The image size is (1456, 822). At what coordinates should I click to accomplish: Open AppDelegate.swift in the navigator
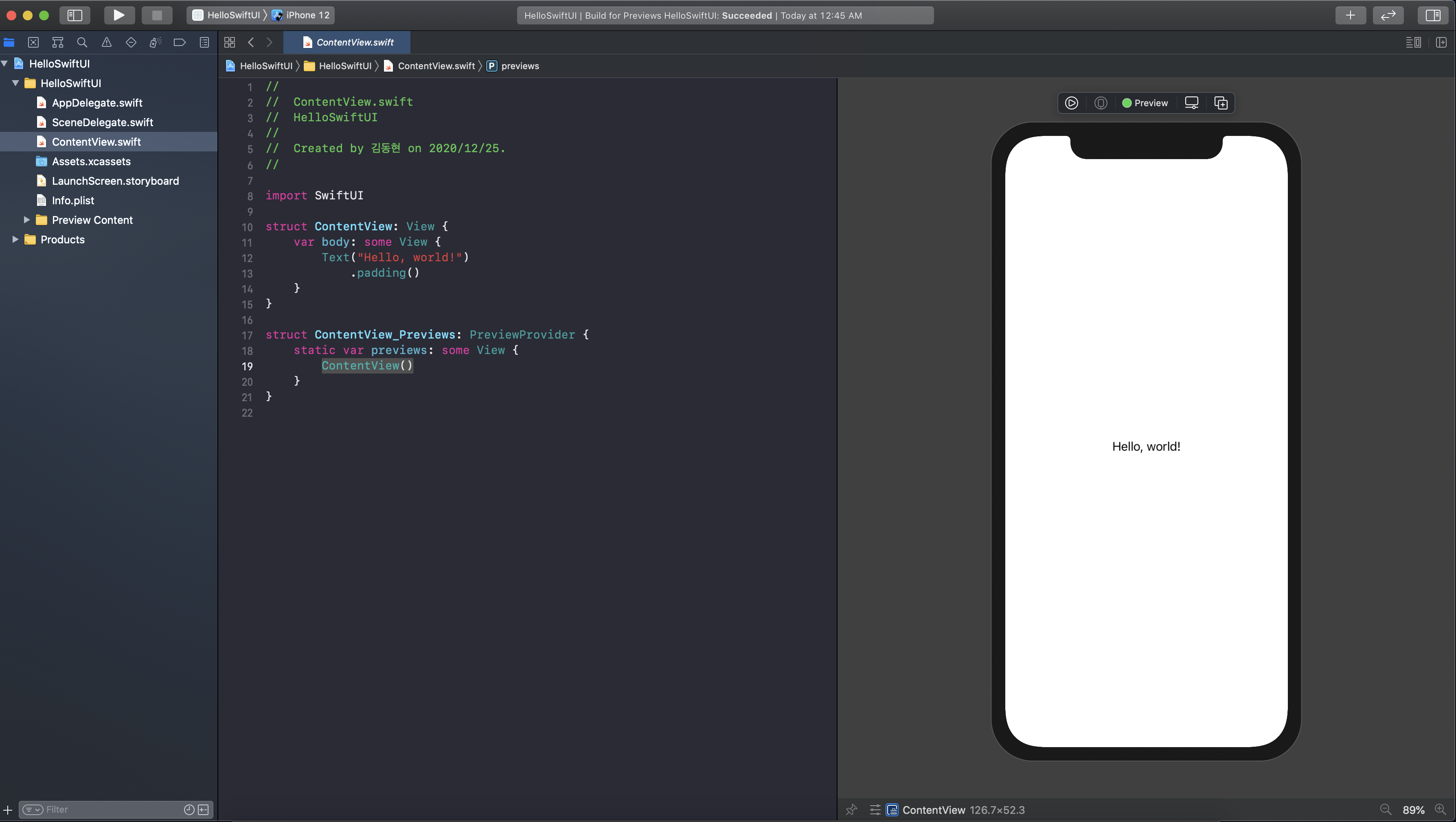click(x=96, y=103)
